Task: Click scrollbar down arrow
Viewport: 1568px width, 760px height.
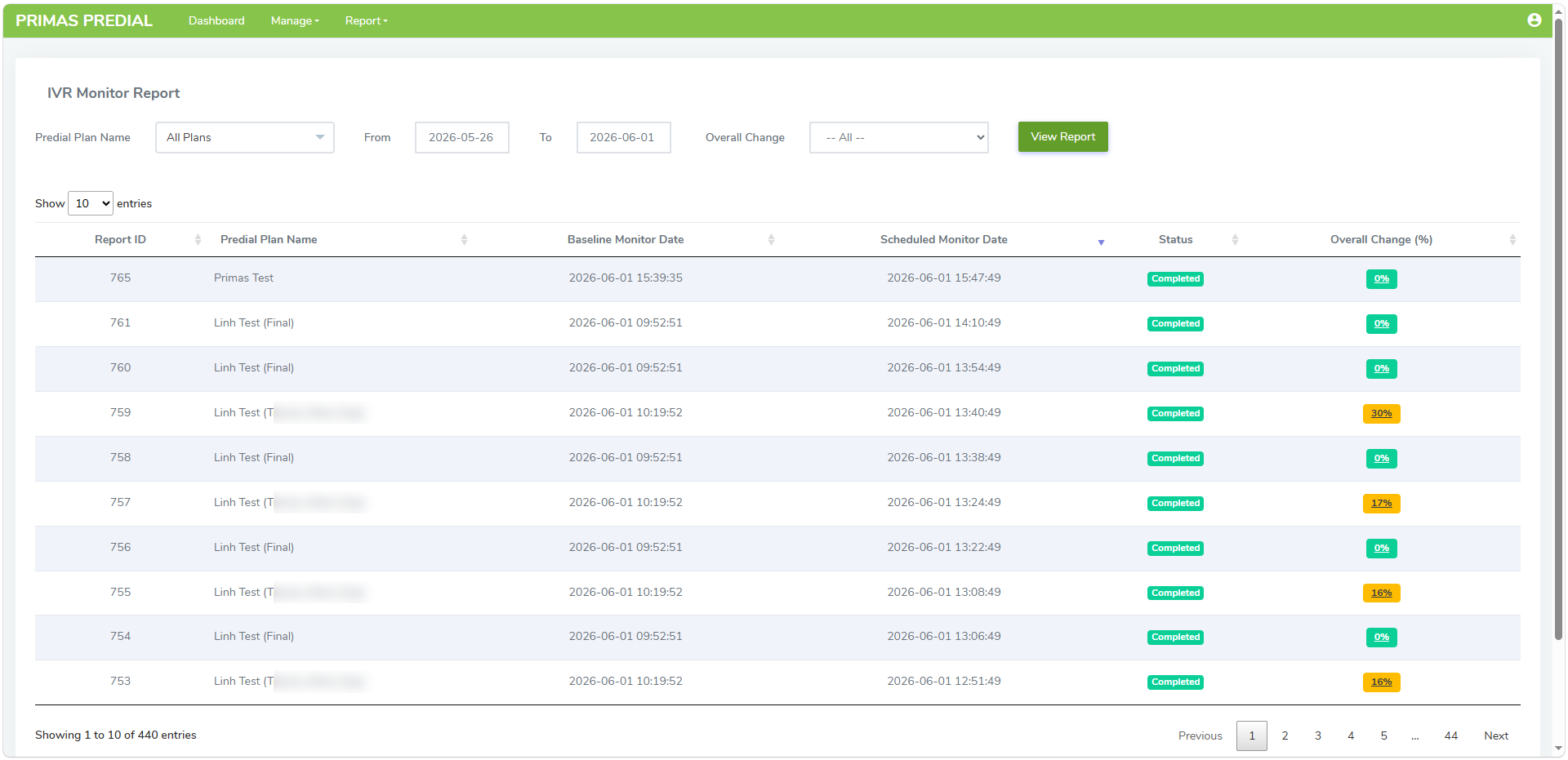Action: pyautogui.click(x=1558, y=749)
